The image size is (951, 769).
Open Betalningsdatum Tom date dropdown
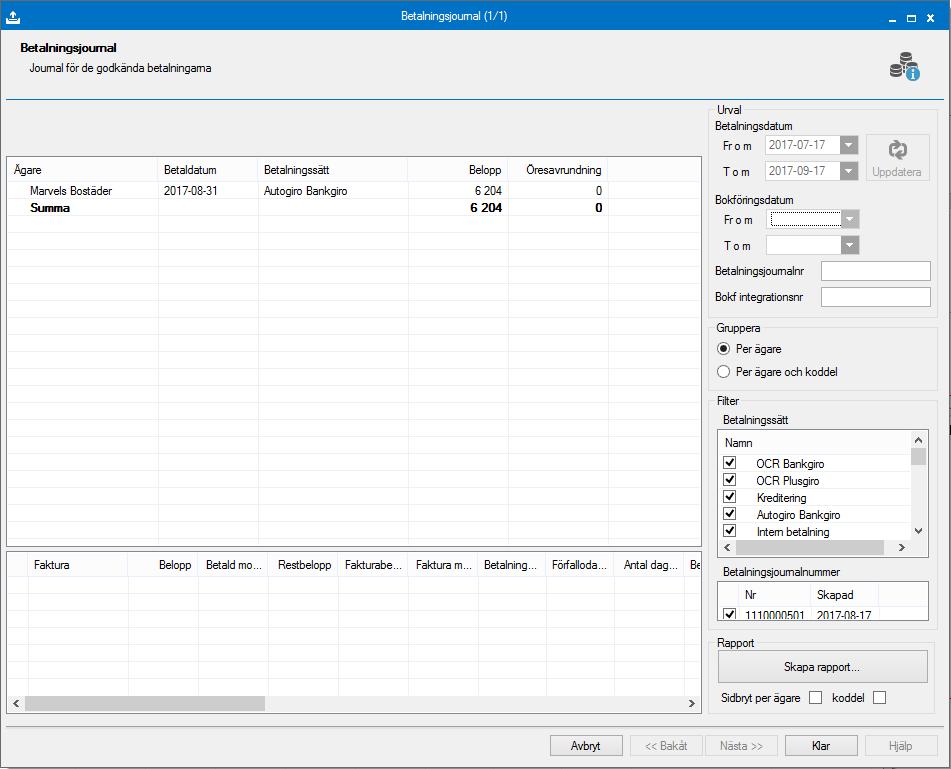pos(849,171)
